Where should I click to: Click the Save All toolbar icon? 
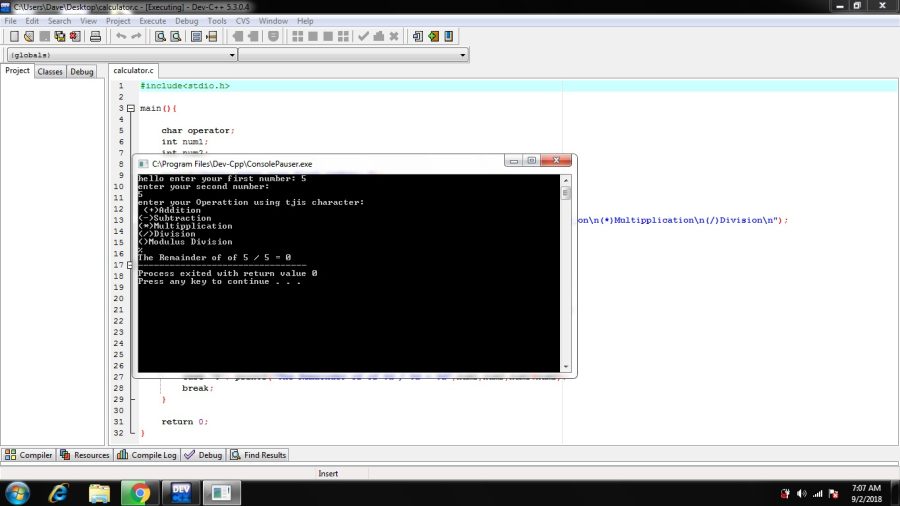60,36
